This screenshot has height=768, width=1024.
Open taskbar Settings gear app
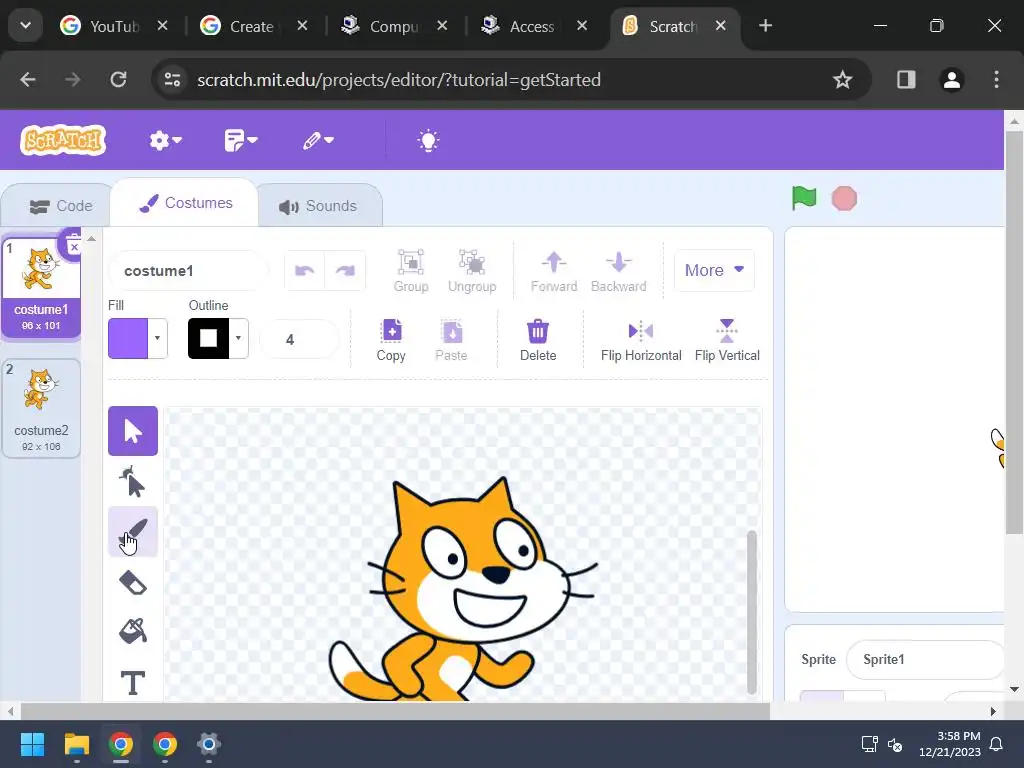pos(208,744)
